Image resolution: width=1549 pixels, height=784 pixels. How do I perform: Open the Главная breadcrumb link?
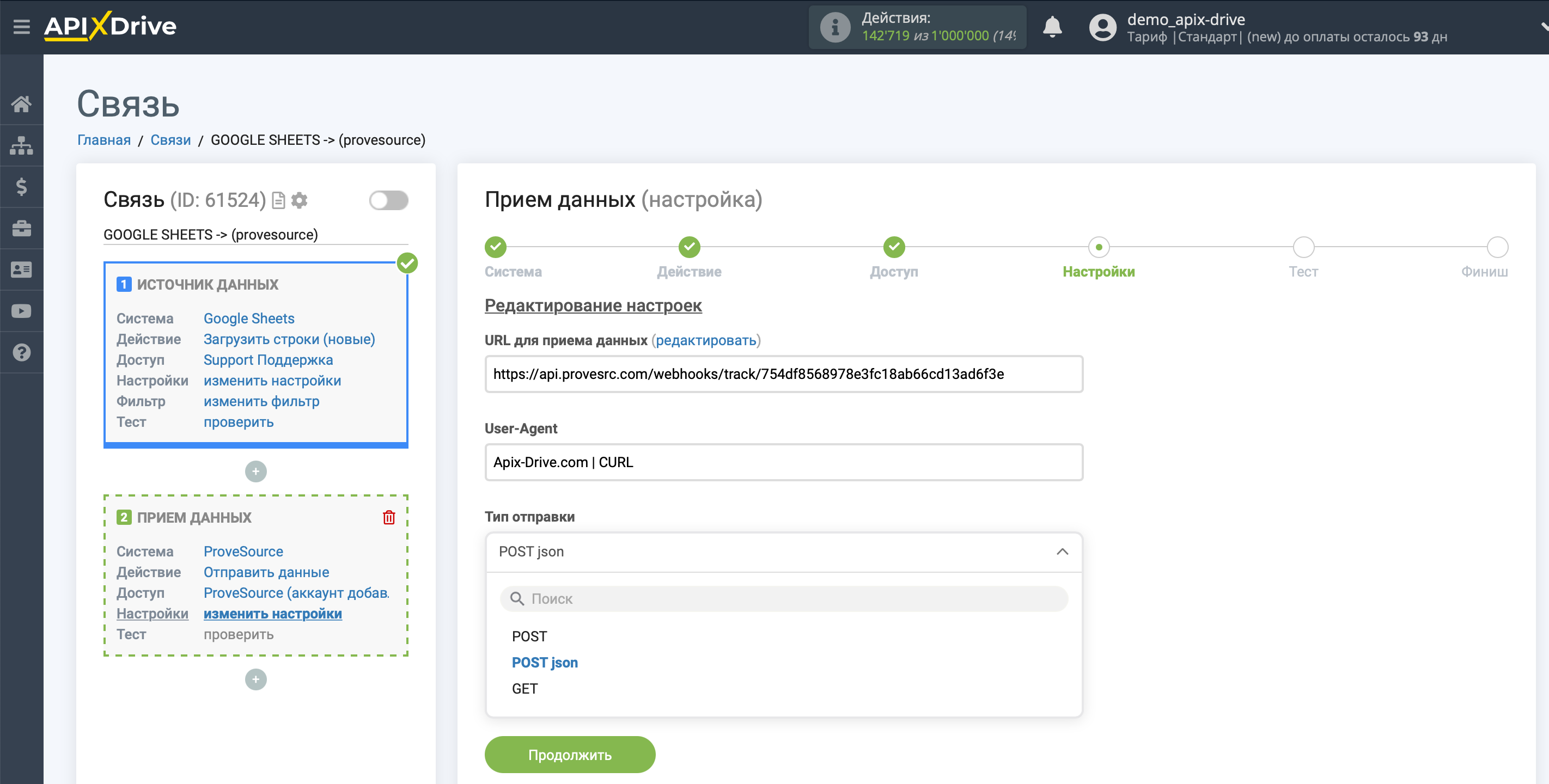pyautogui.click(x=104, y=140)
